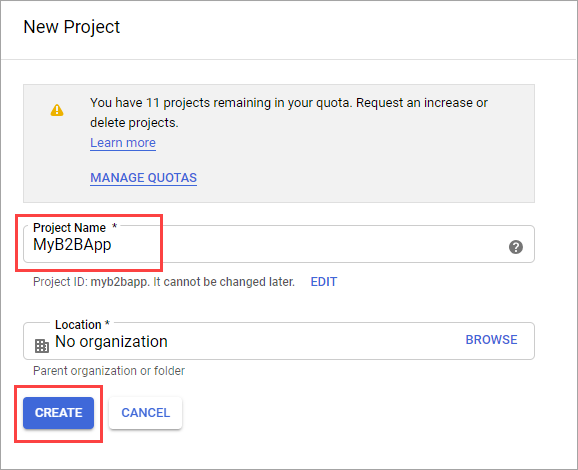The image size is (578, 470).
Task: Click EDIT to change project ID
Action: [324, 282]
